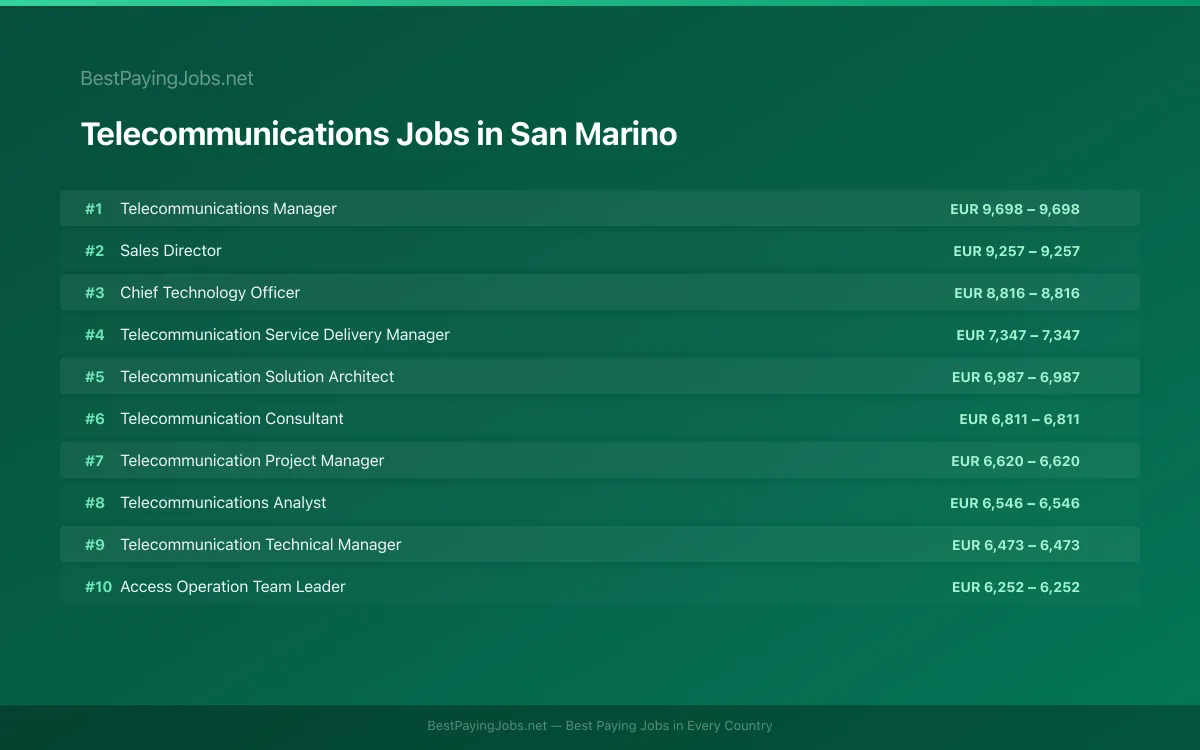Click the BestPayingJobs.net header logo text
The image size is (1200, 750).
[167, 78]
